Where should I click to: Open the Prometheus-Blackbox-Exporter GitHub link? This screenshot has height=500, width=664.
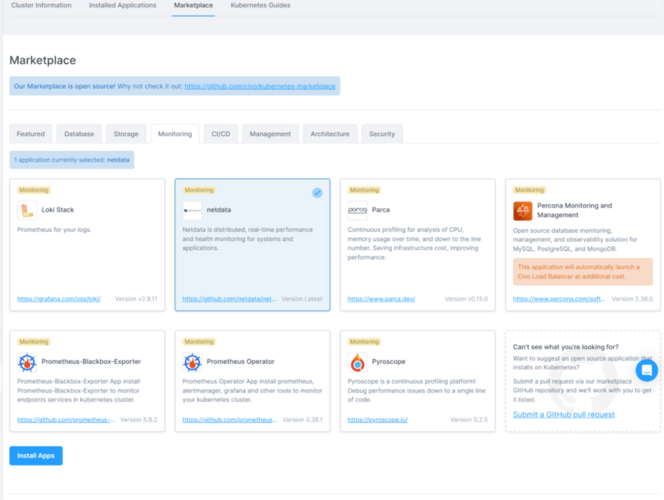[x=66, y=420]
